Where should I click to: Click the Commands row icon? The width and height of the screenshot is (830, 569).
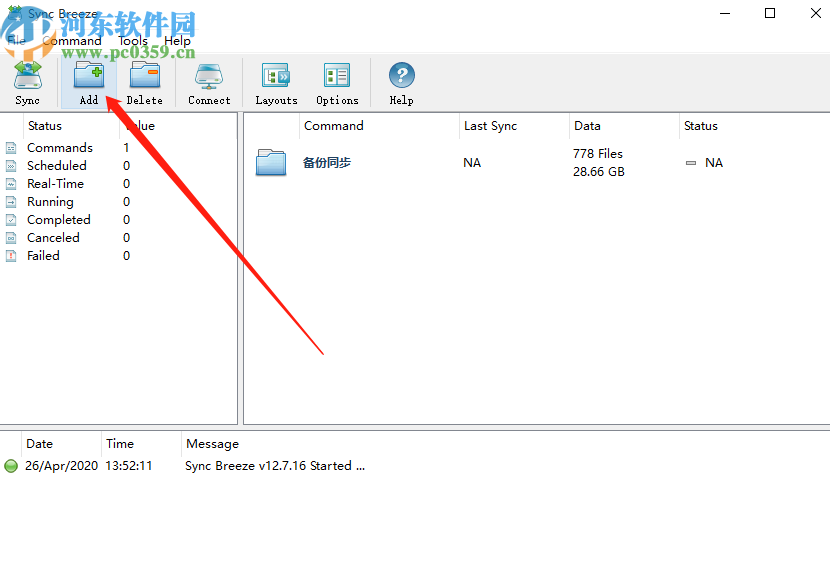[x=11, y=148]
